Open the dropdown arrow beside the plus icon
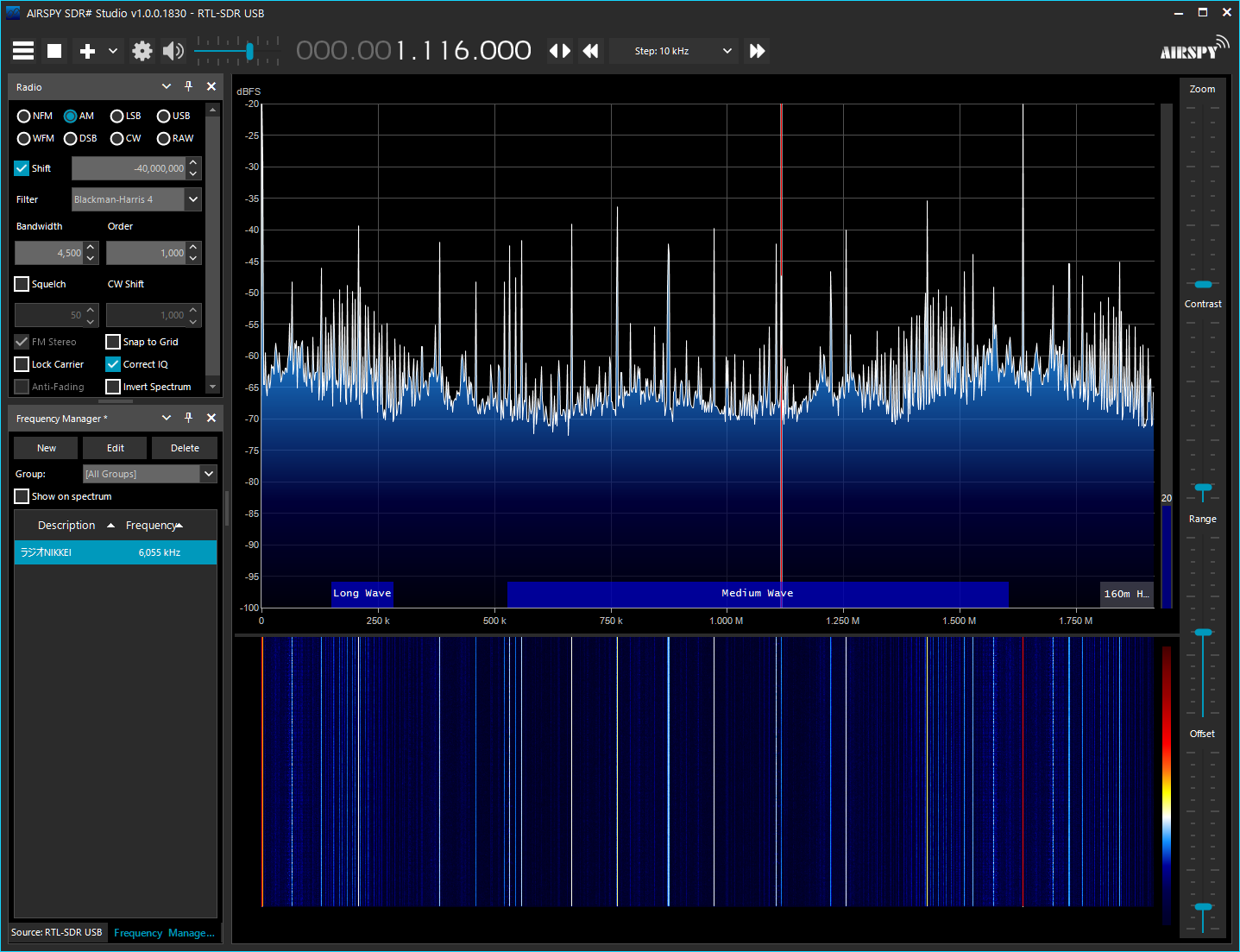 pyautogui.click(x=113, y=51)
